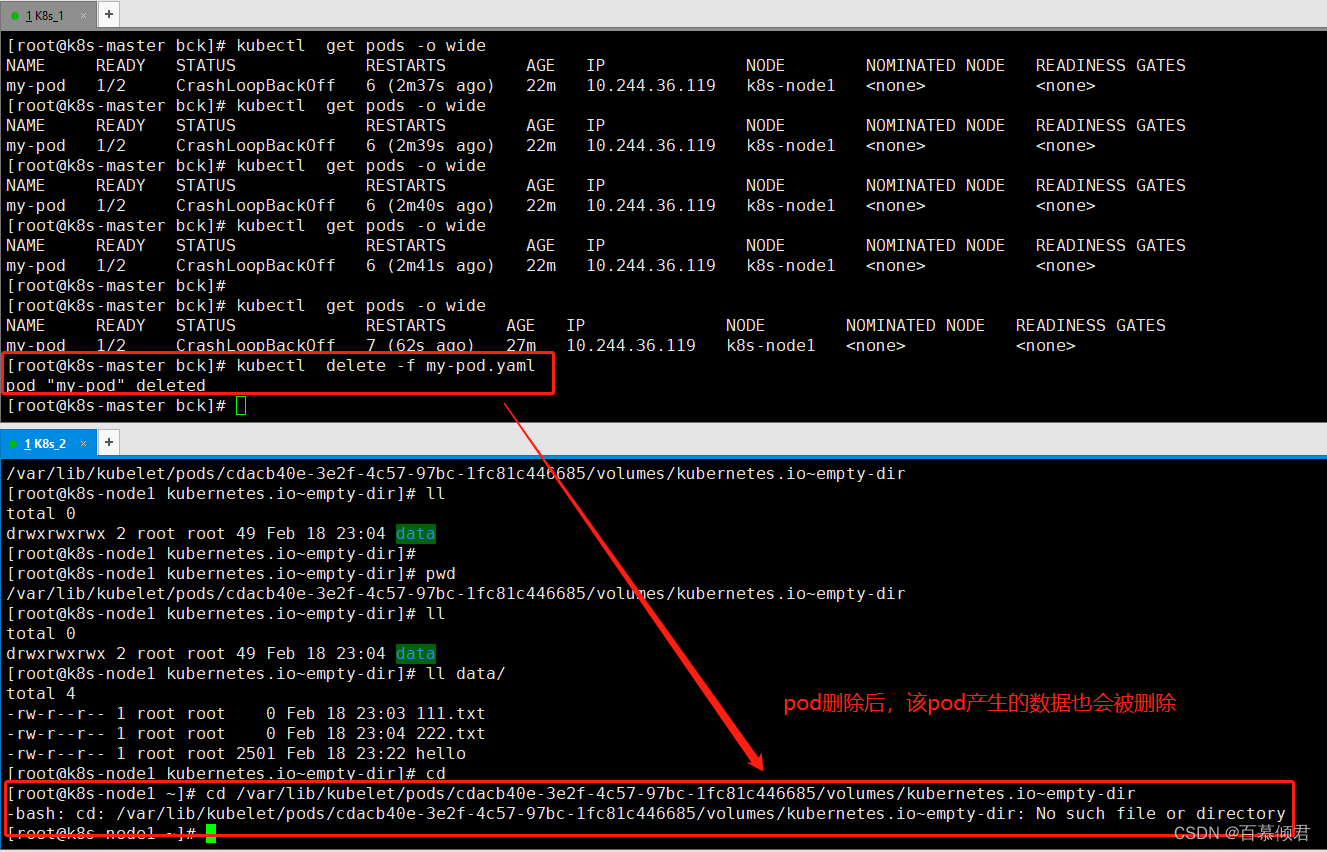
Task: Click the 'pod "my-pod" deleted' output line
Action: [106, 386]
